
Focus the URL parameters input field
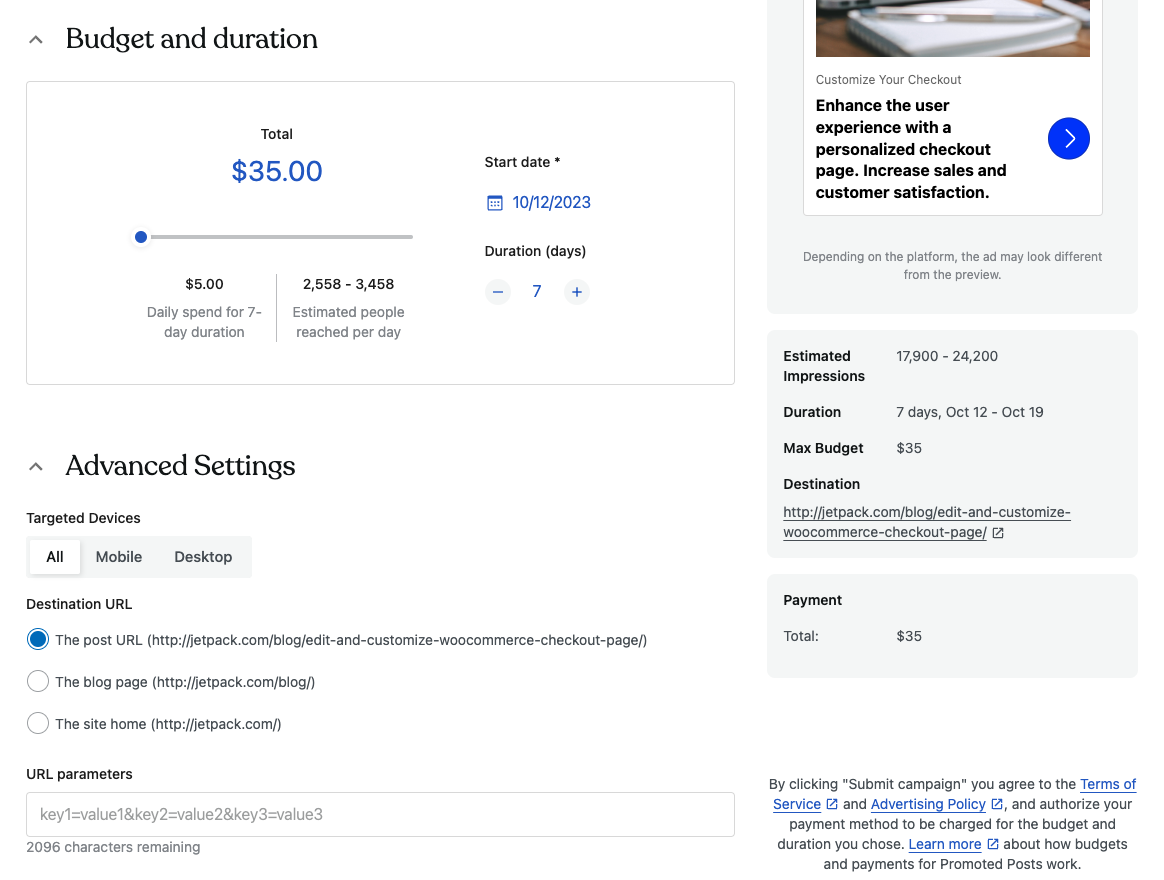380,815
